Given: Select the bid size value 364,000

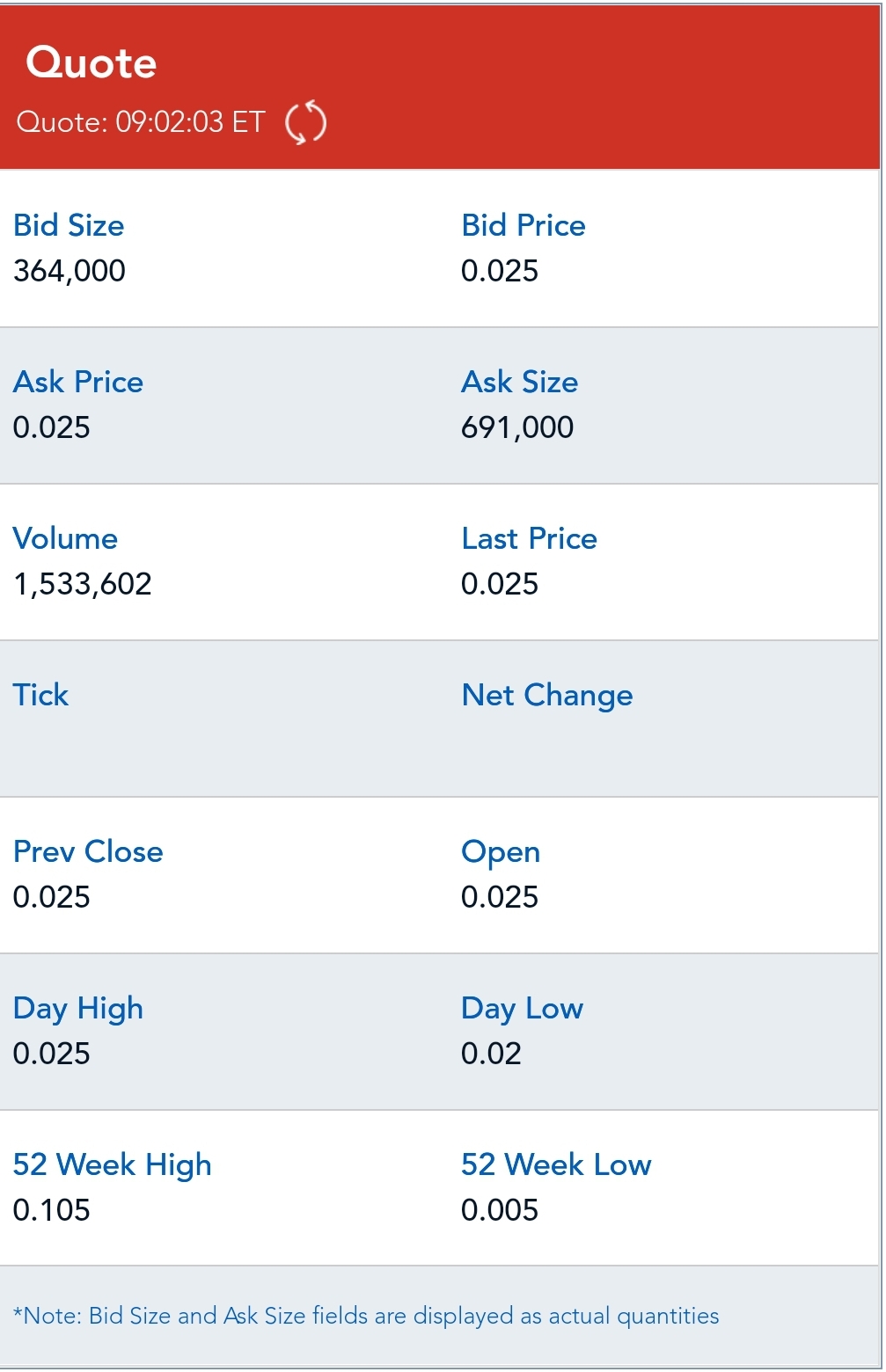Looking at the screenshot, I should click(70, 271).
